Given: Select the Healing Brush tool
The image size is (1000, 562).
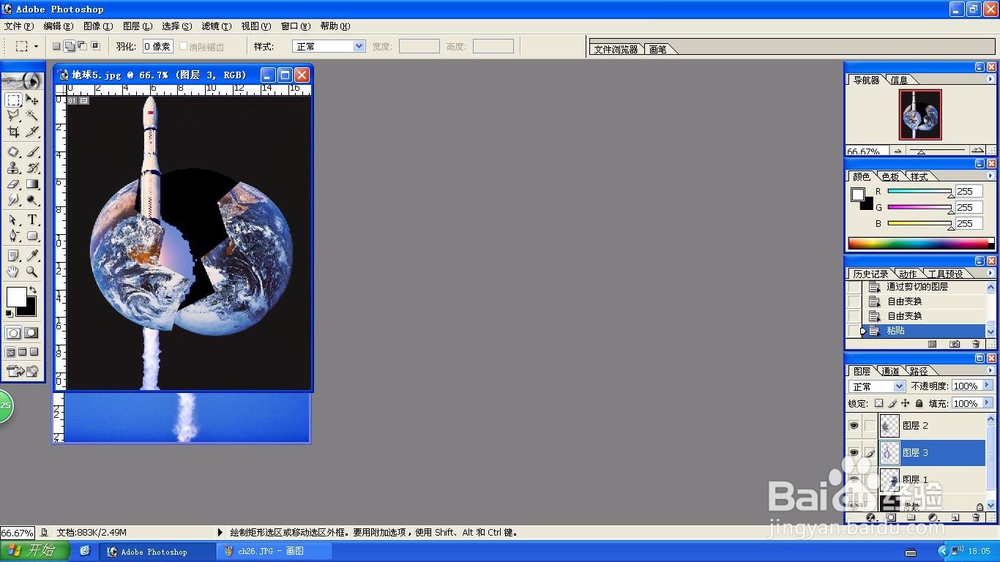Looking at the screenshot, I should coord(13,152).
